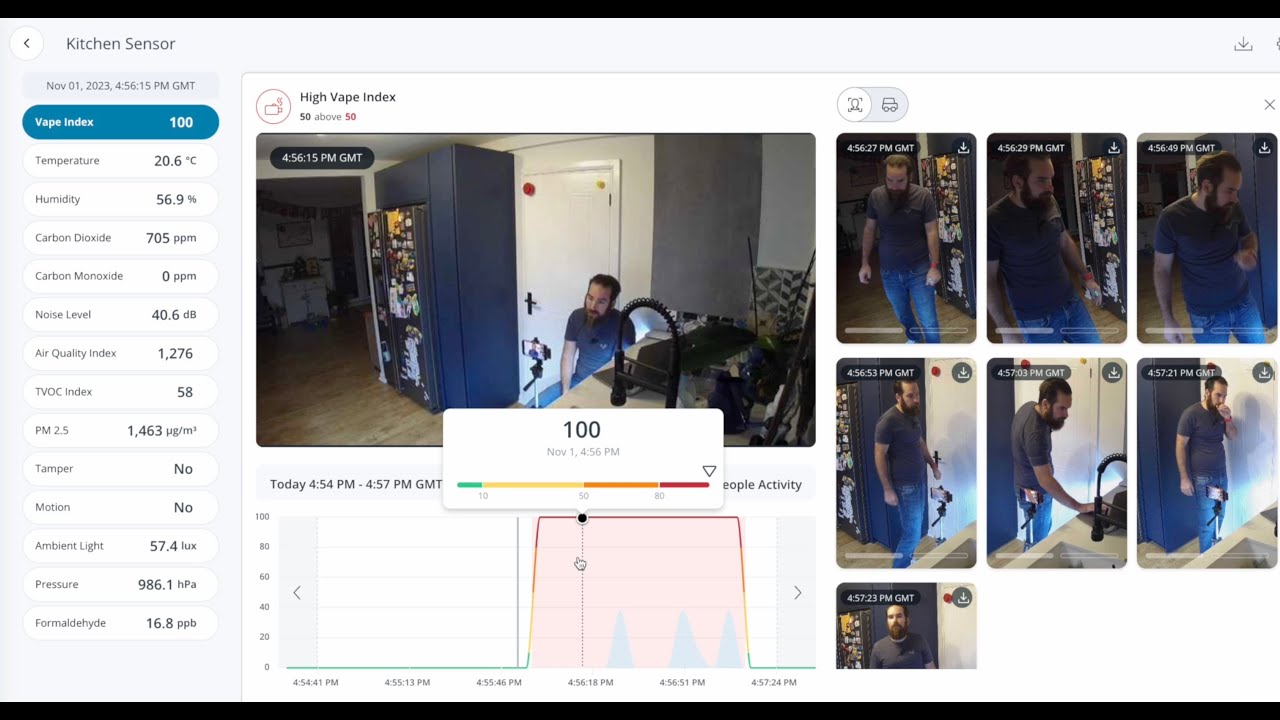Select the Temperature metric row
This screenshot has width=1280, height=720.
(x=121, y=160)
